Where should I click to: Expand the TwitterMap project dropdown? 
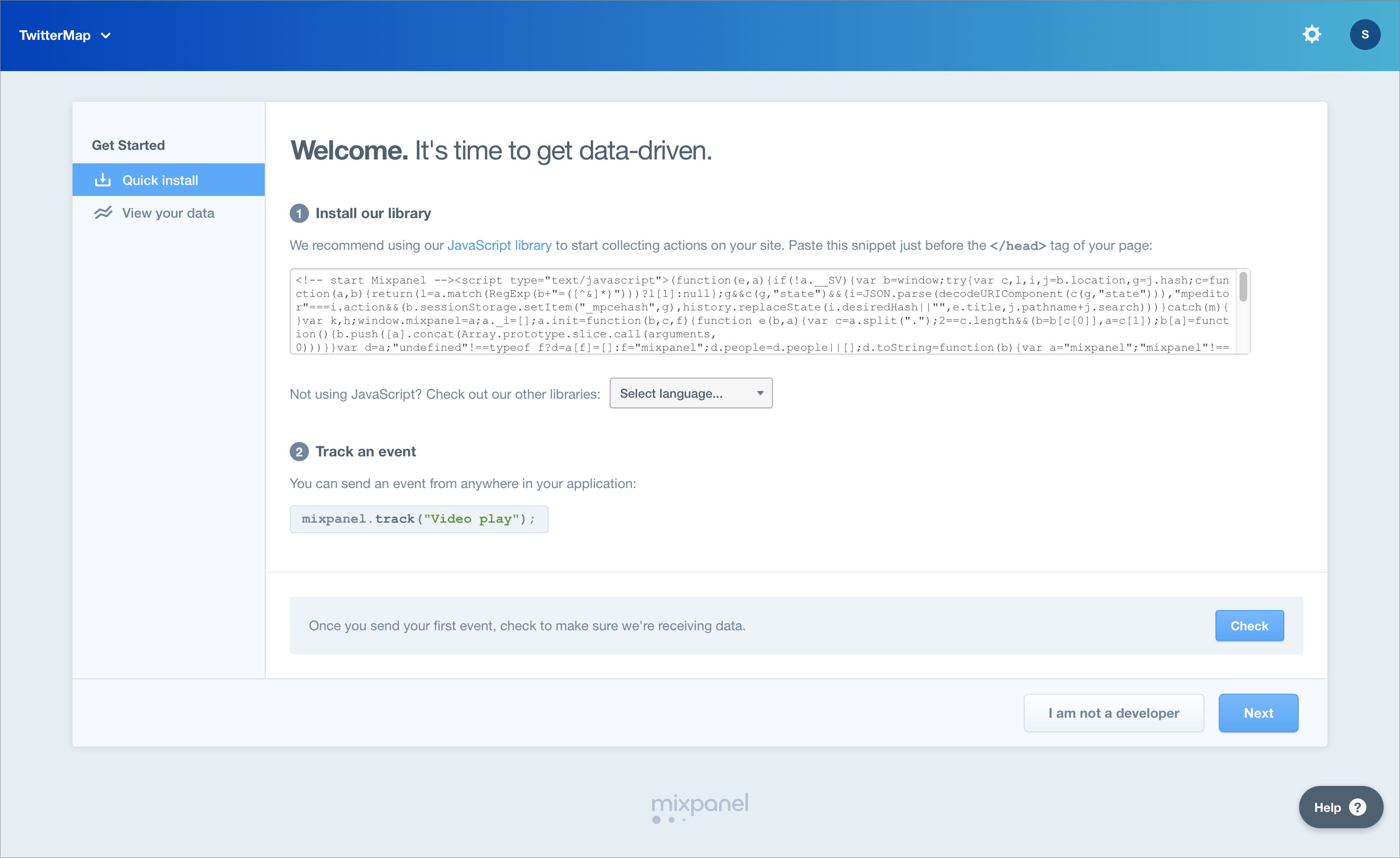pos(65,35)
